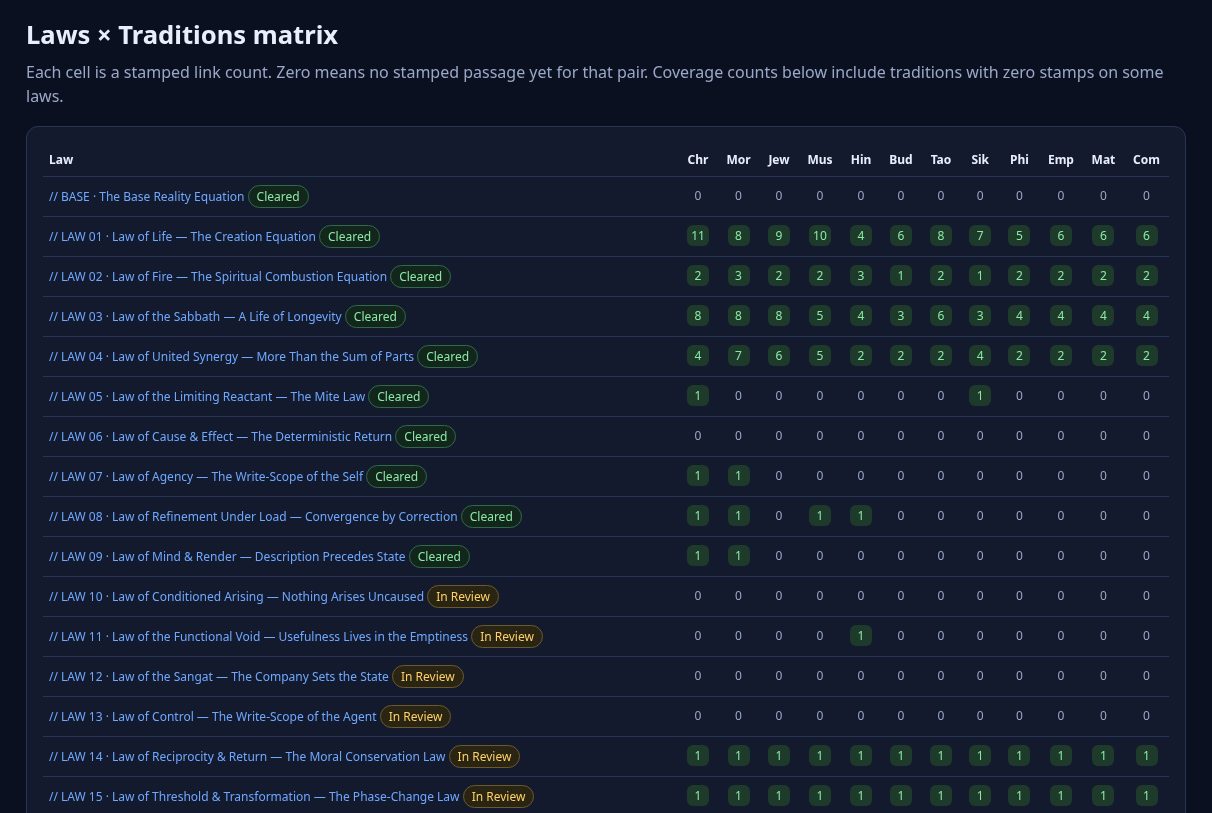The height and width of the screenshot is (813, 1212).
Task: Click the 5 cell in LAW 03 Mus column
Action: (820, 316)
